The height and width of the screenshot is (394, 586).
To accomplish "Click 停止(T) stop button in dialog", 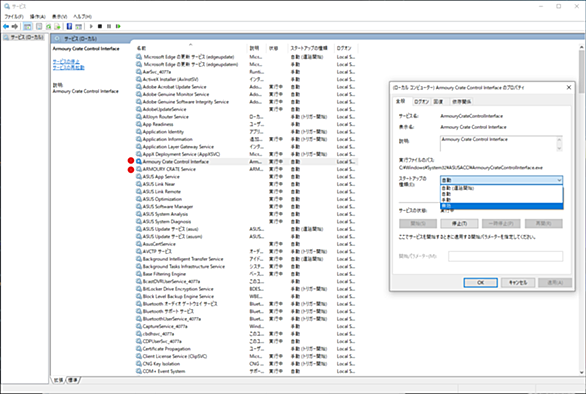I will pos(459,224).
